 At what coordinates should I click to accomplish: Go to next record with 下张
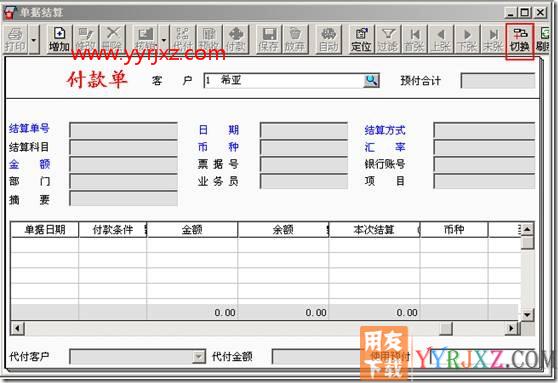(x=467, y=39)
